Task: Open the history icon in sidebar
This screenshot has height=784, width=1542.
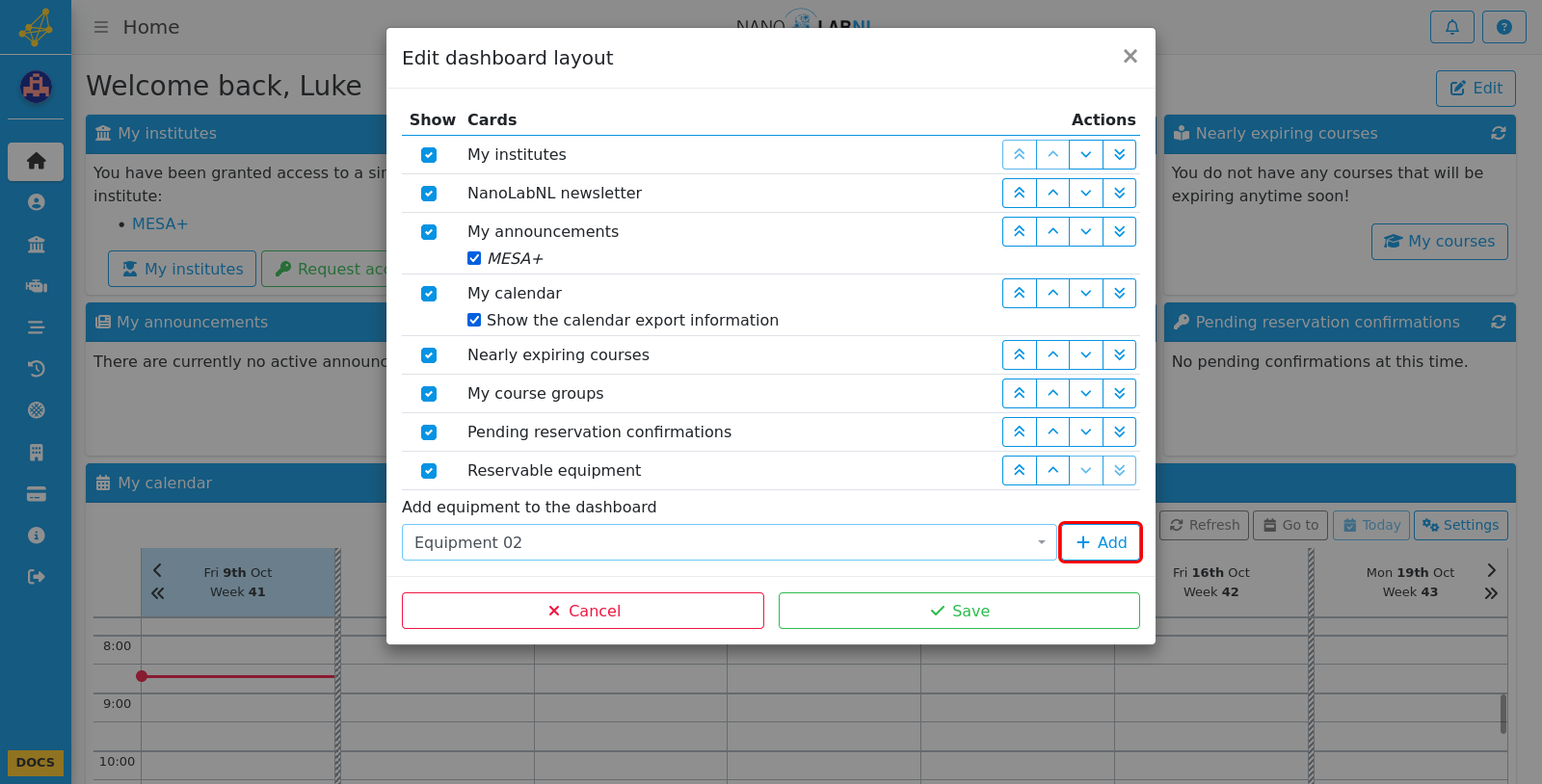Action: pos(36,369)
